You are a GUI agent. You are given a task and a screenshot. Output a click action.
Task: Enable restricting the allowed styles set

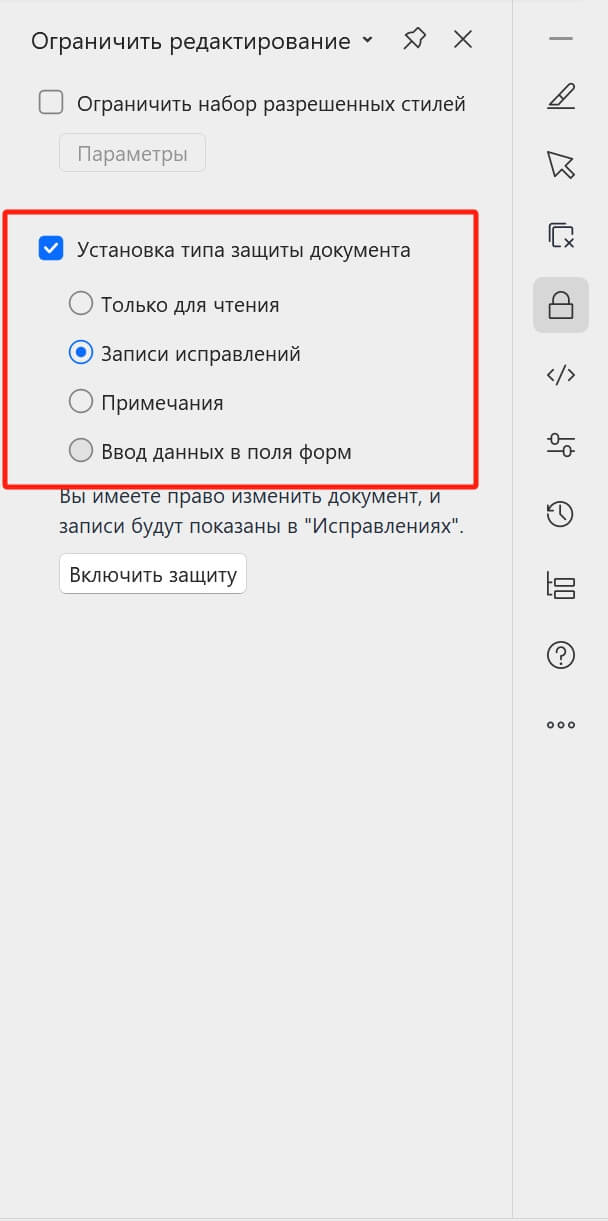pyautogui.click(x=50, y=102)
